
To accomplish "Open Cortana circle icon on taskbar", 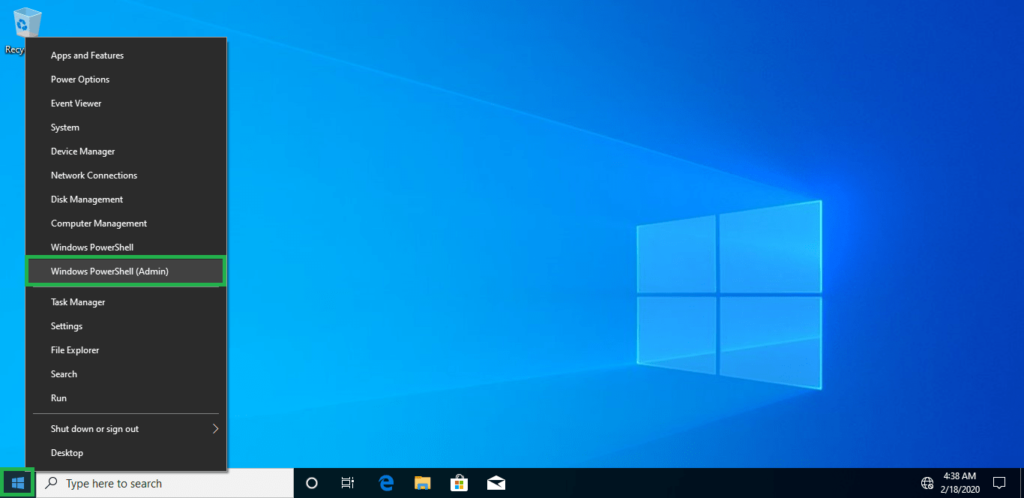I will [312, 484].
